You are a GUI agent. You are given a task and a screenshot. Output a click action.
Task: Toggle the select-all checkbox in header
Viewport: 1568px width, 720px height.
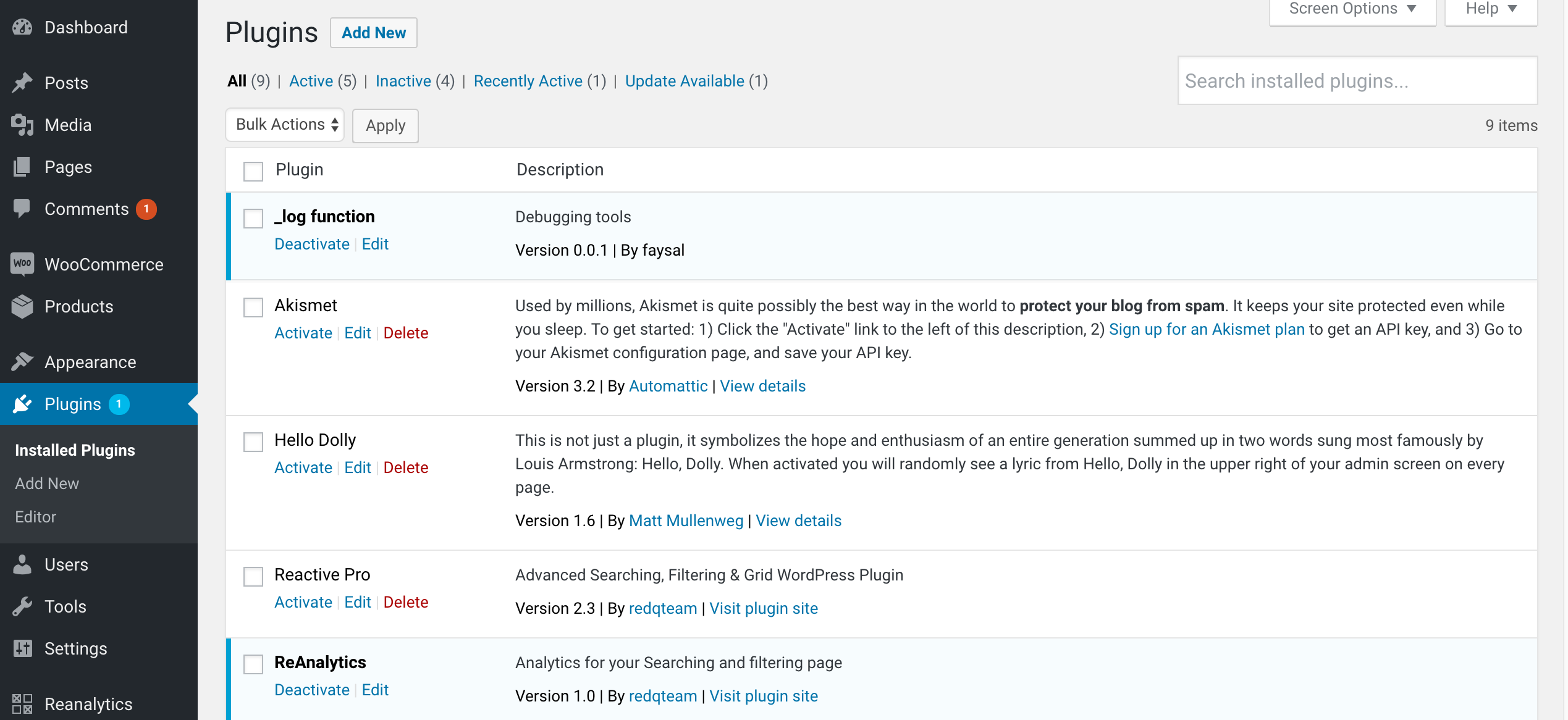[253, 171]
